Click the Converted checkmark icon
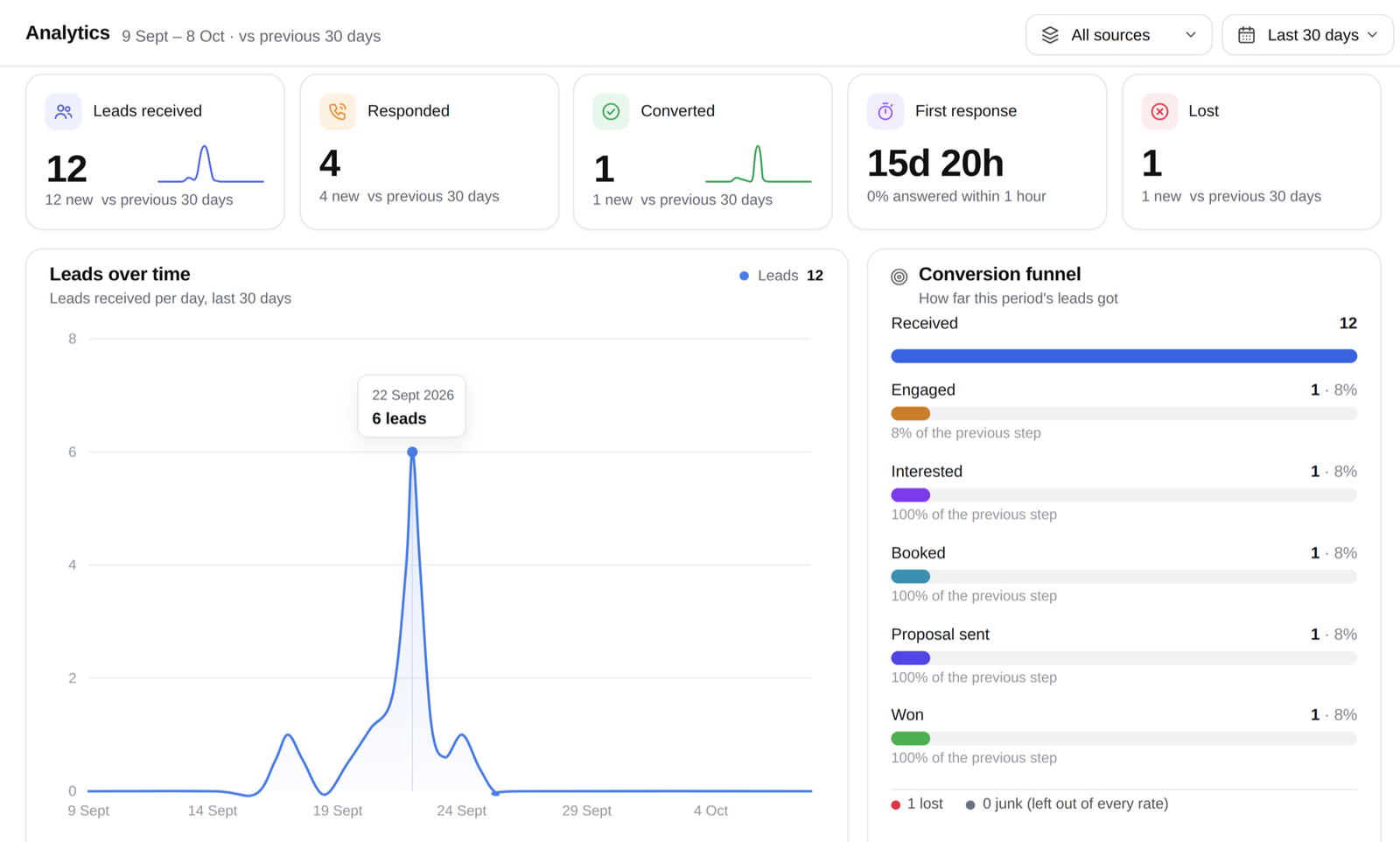 pyautogui.click(x=611, y=111)
